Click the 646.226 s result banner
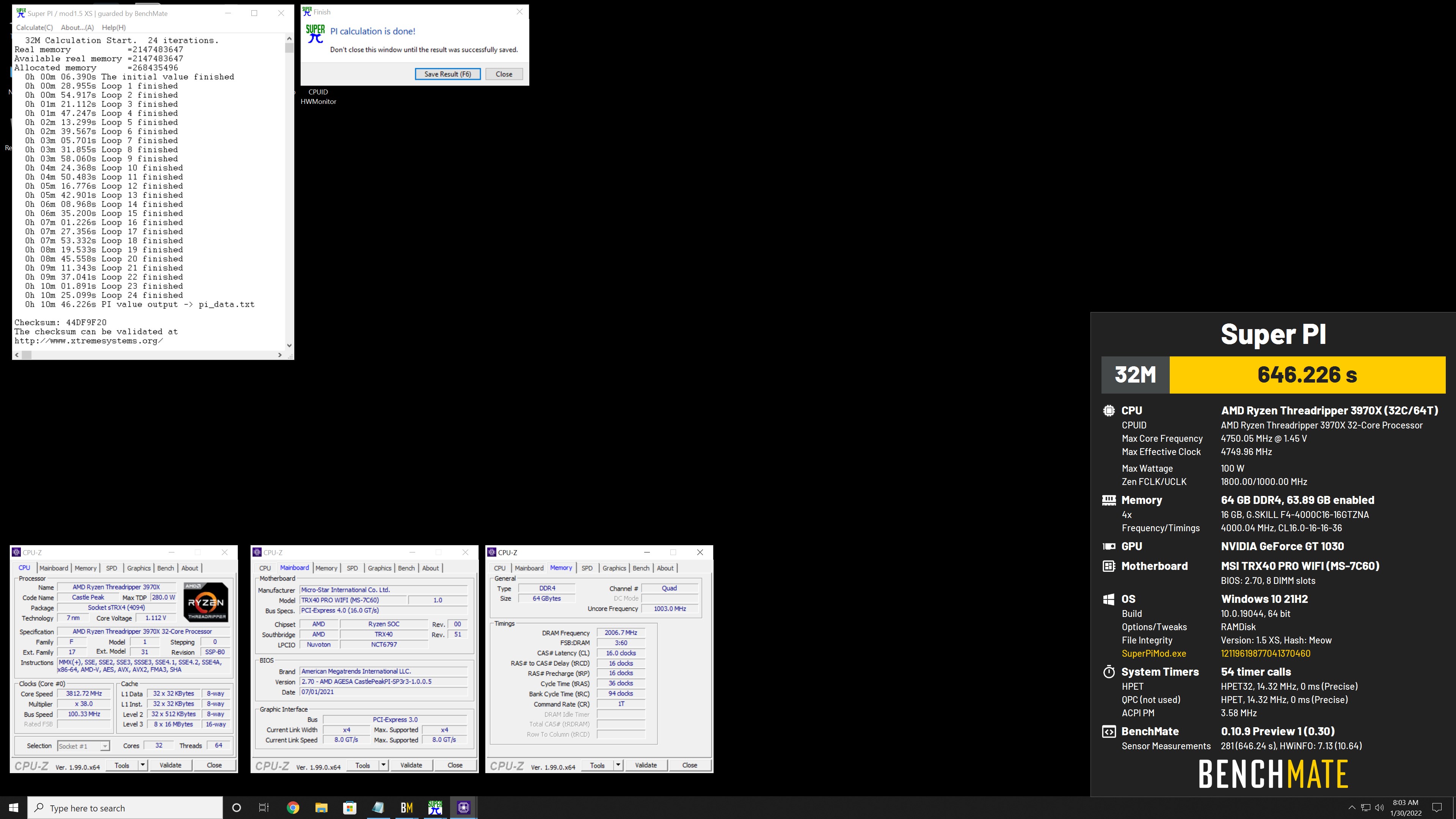Viewport: 1456px width, 819px height. pyautogui.click(x=1307, y=375)
